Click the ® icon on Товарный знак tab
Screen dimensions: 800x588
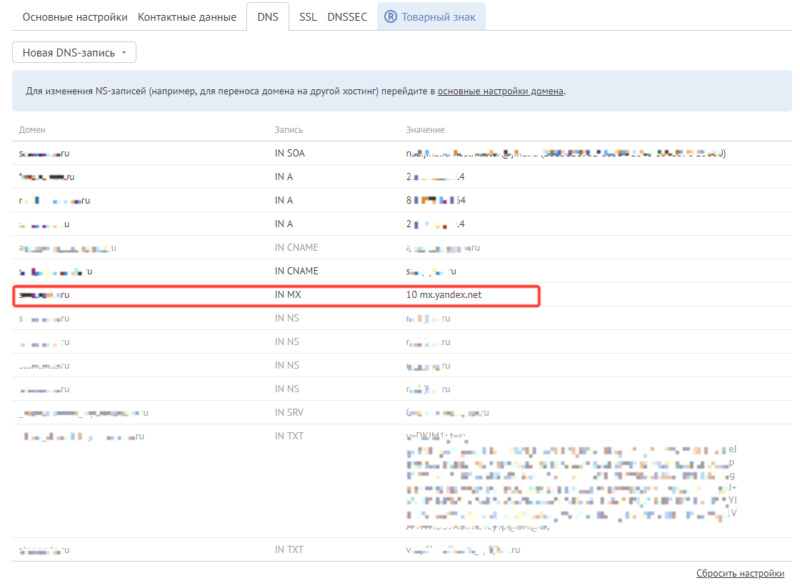392,16
